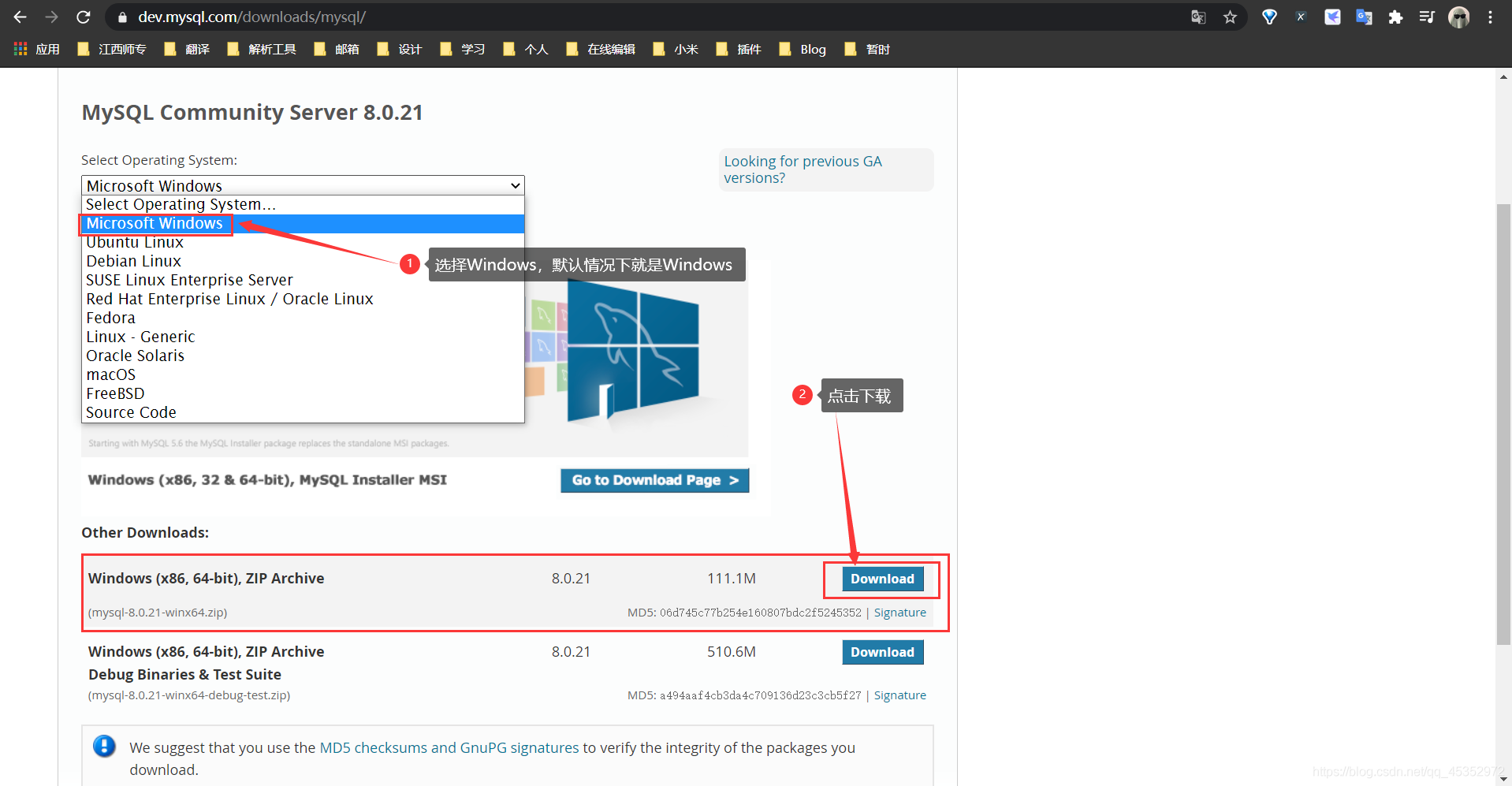The width and height of the screenshot is (1512, 786).
Task: Open the 学习 bookmark folder
Action: [463, 49]
